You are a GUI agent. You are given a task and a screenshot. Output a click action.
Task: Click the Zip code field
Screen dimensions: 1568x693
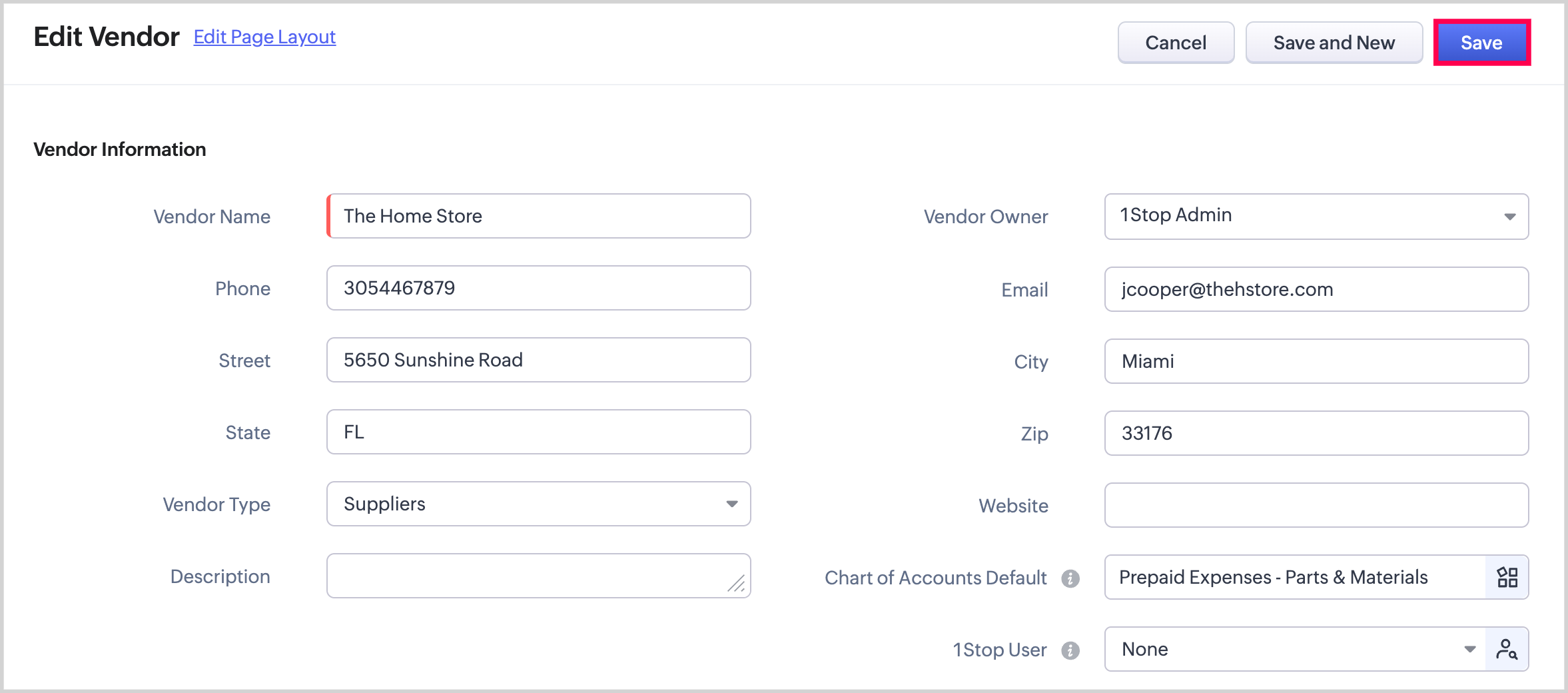tap(1316, 433)
